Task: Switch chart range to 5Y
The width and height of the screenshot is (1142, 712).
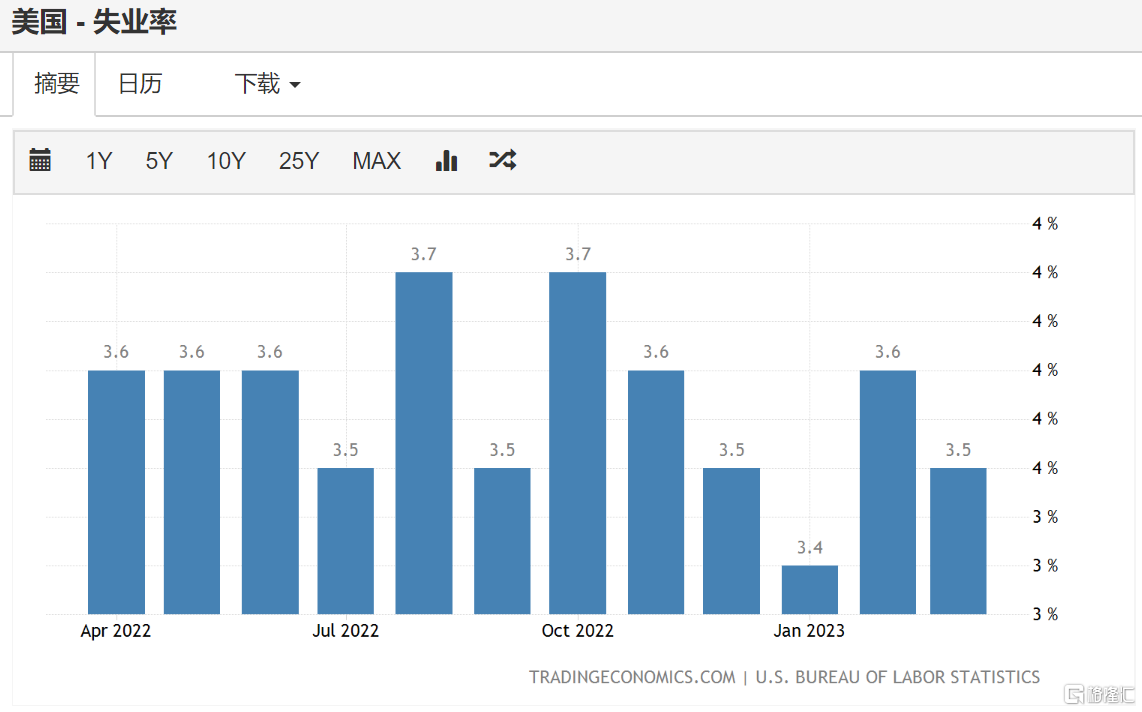Action: [x=159, y=161]
